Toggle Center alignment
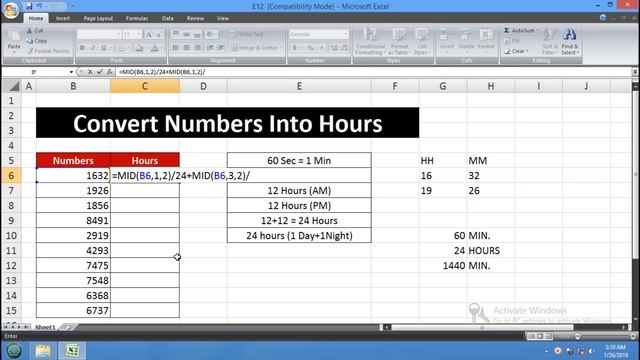640x360 pixels. point(187,48)
